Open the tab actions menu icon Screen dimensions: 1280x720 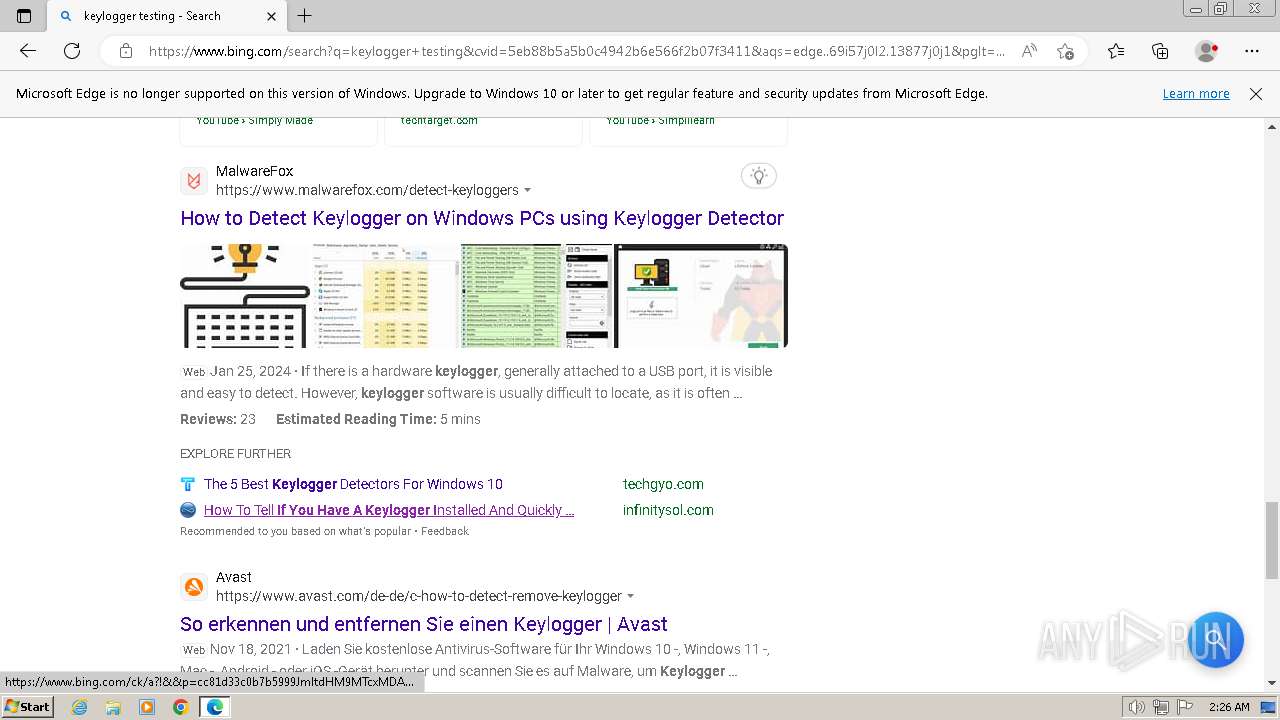(x=24, y=16)
